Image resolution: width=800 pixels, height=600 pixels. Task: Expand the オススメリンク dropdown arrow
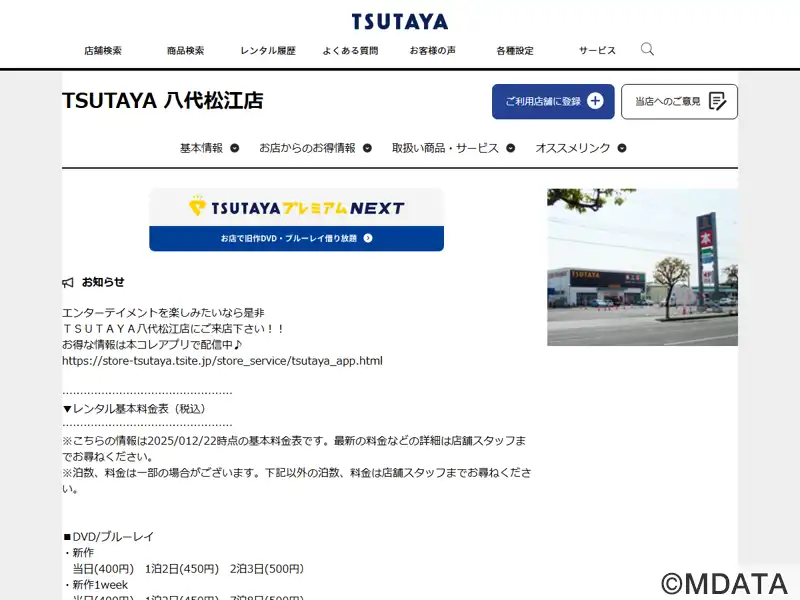622,148
